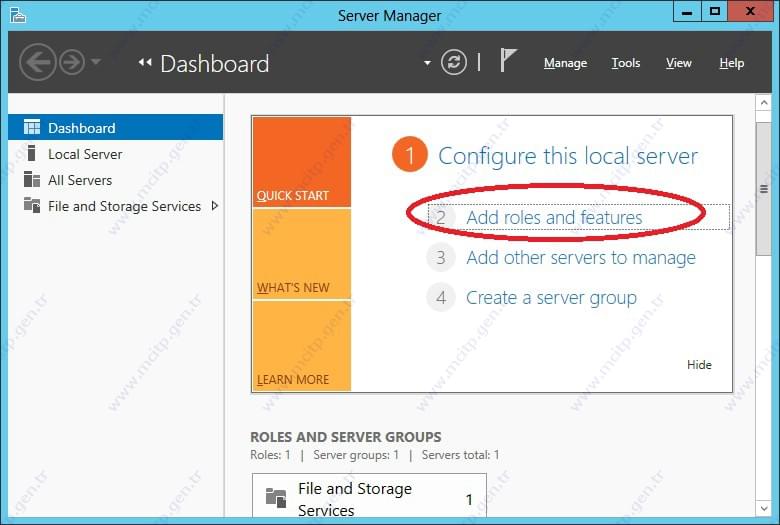Hide the welcome tile via Hide
The image size is (780, 525).
tap(699, 365)
